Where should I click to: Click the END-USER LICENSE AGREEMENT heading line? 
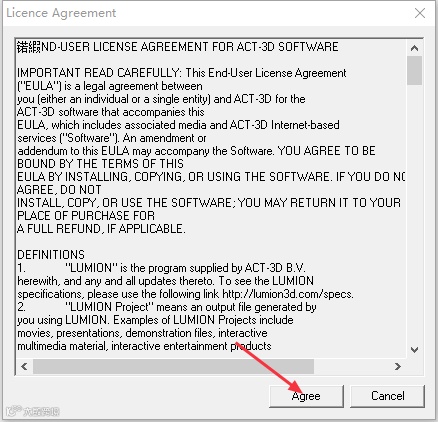(178, 47)
